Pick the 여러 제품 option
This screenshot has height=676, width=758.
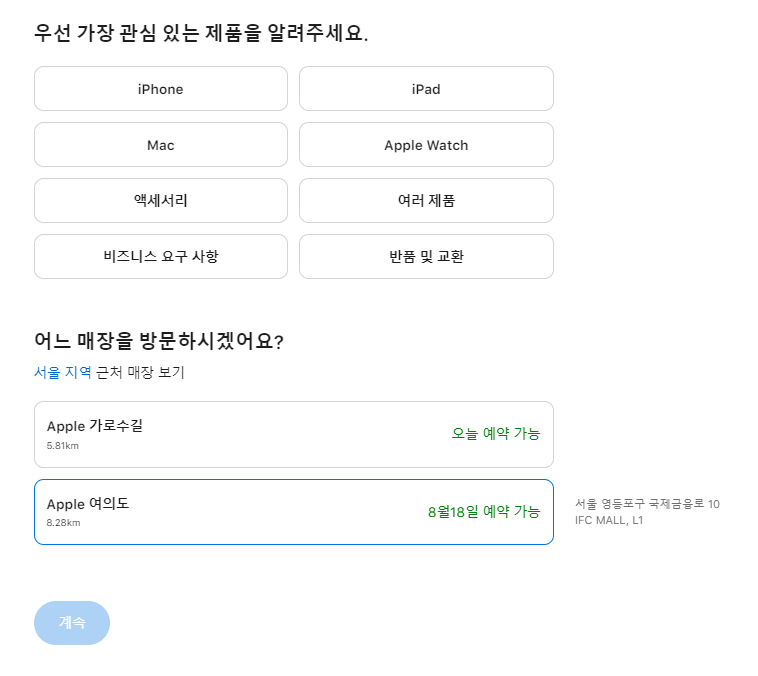(x=426, y=201)
